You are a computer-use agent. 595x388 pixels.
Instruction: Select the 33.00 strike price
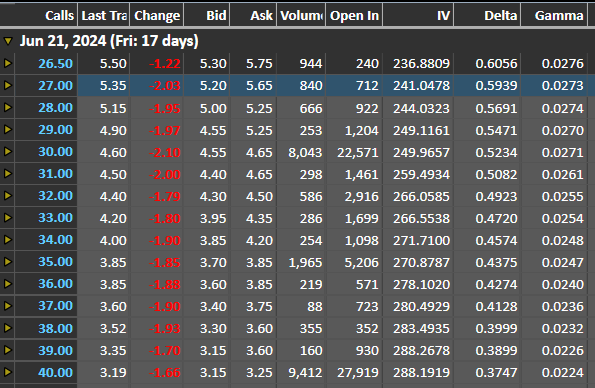coord(55,218)
